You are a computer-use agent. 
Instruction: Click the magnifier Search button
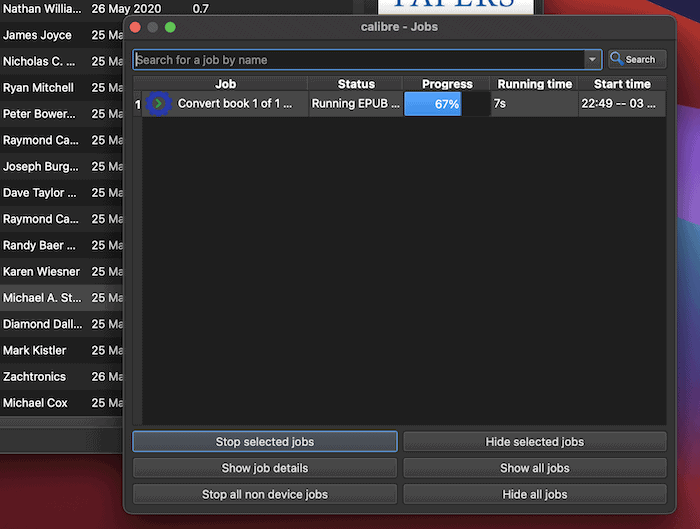point(636,60)
